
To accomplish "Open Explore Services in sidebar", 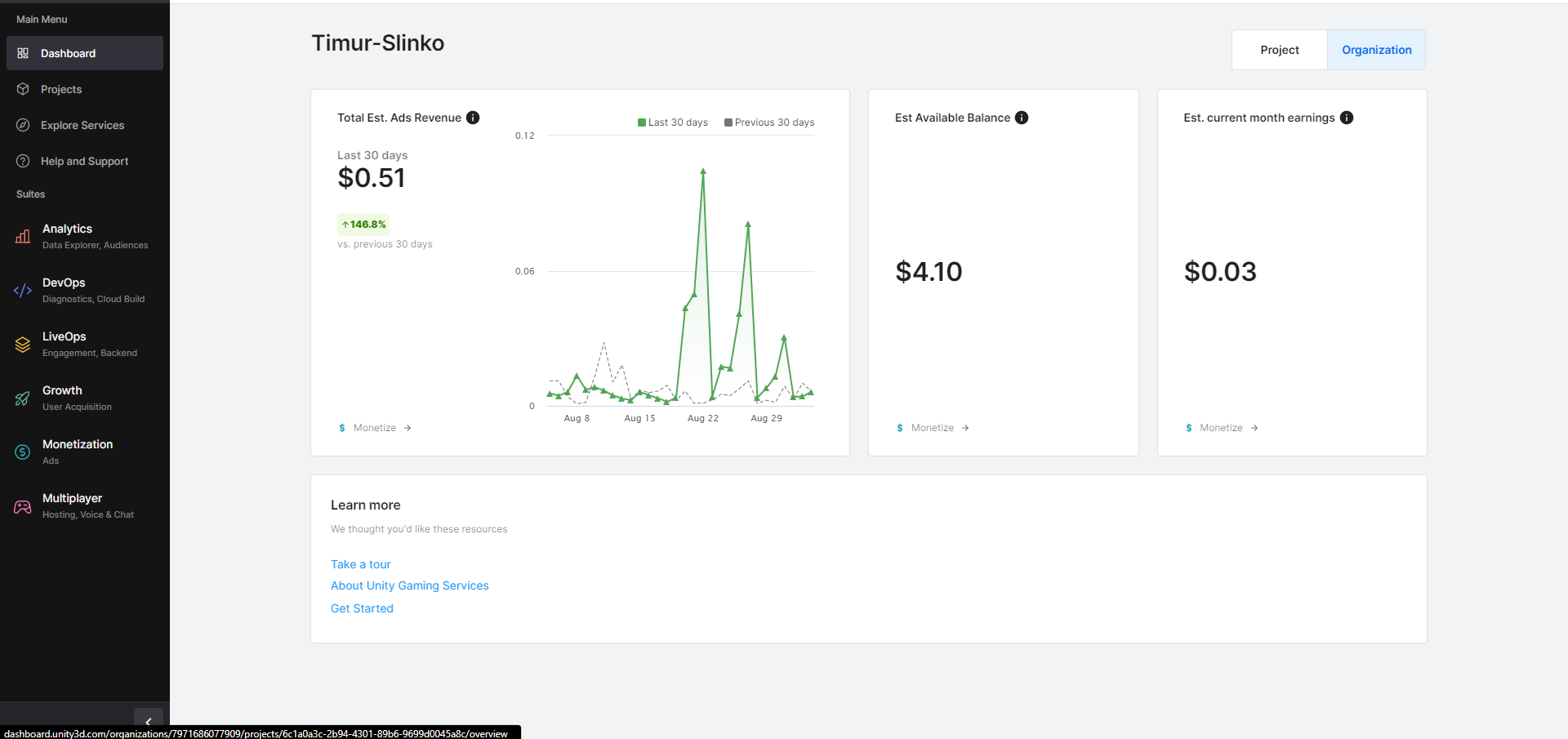I will [82, 125].
